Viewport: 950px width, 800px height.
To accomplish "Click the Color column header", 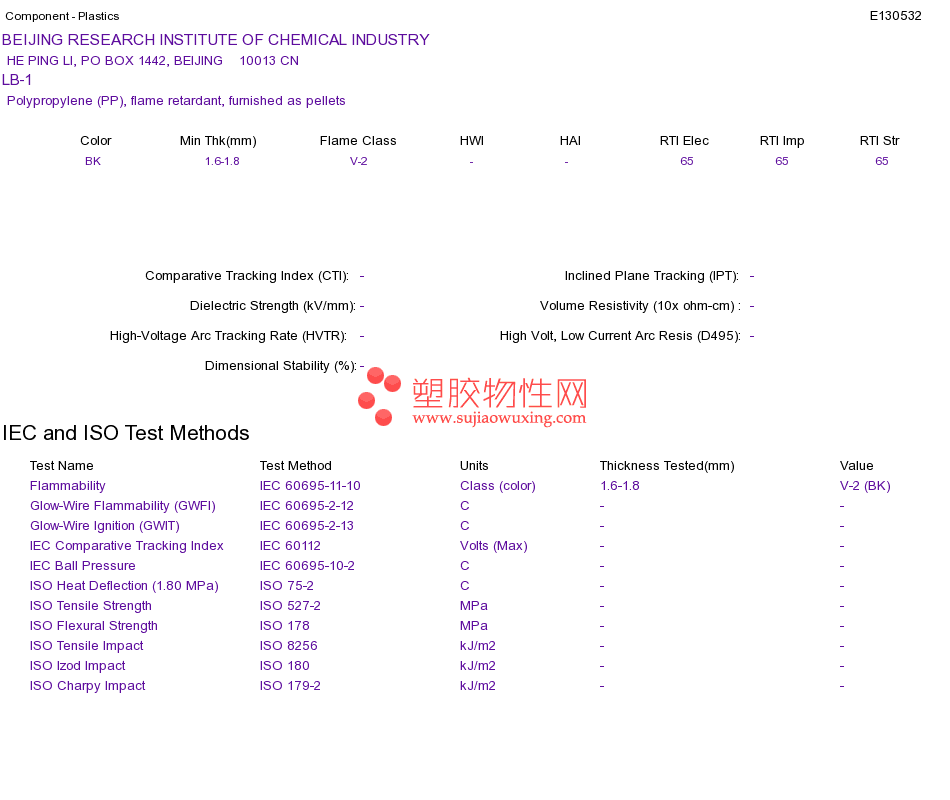I will (96, 141).
